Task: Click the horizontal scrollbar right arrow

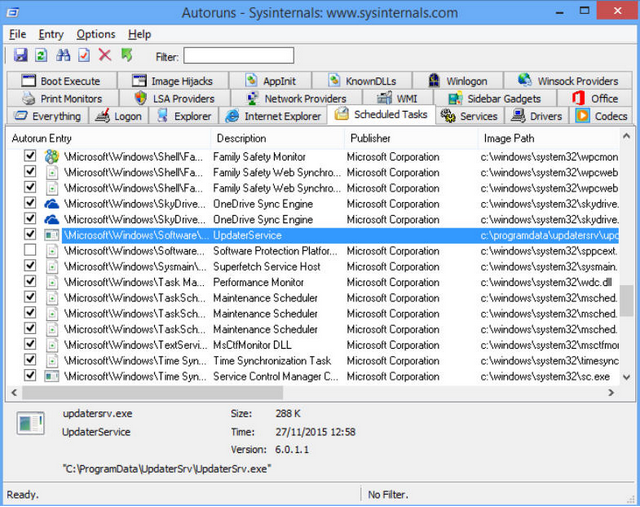Action: (611, 393)
